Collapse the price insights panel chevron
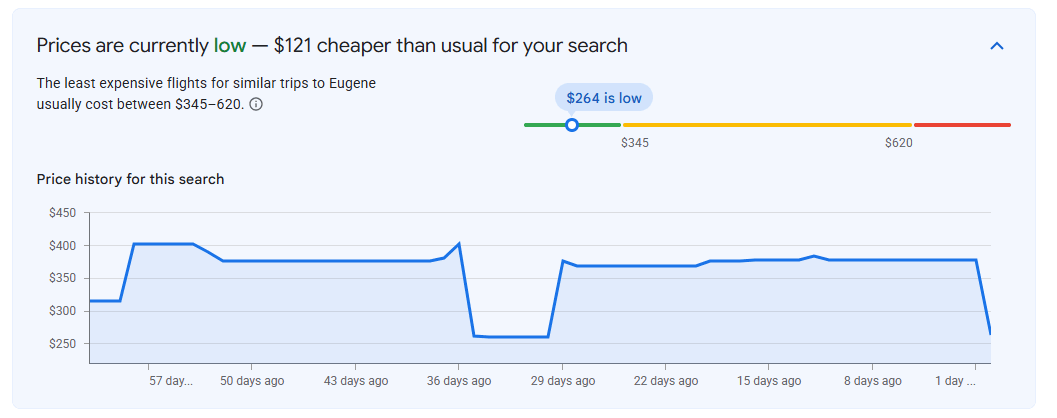This screenshot has width=1057, height=418. coord(996,46)
